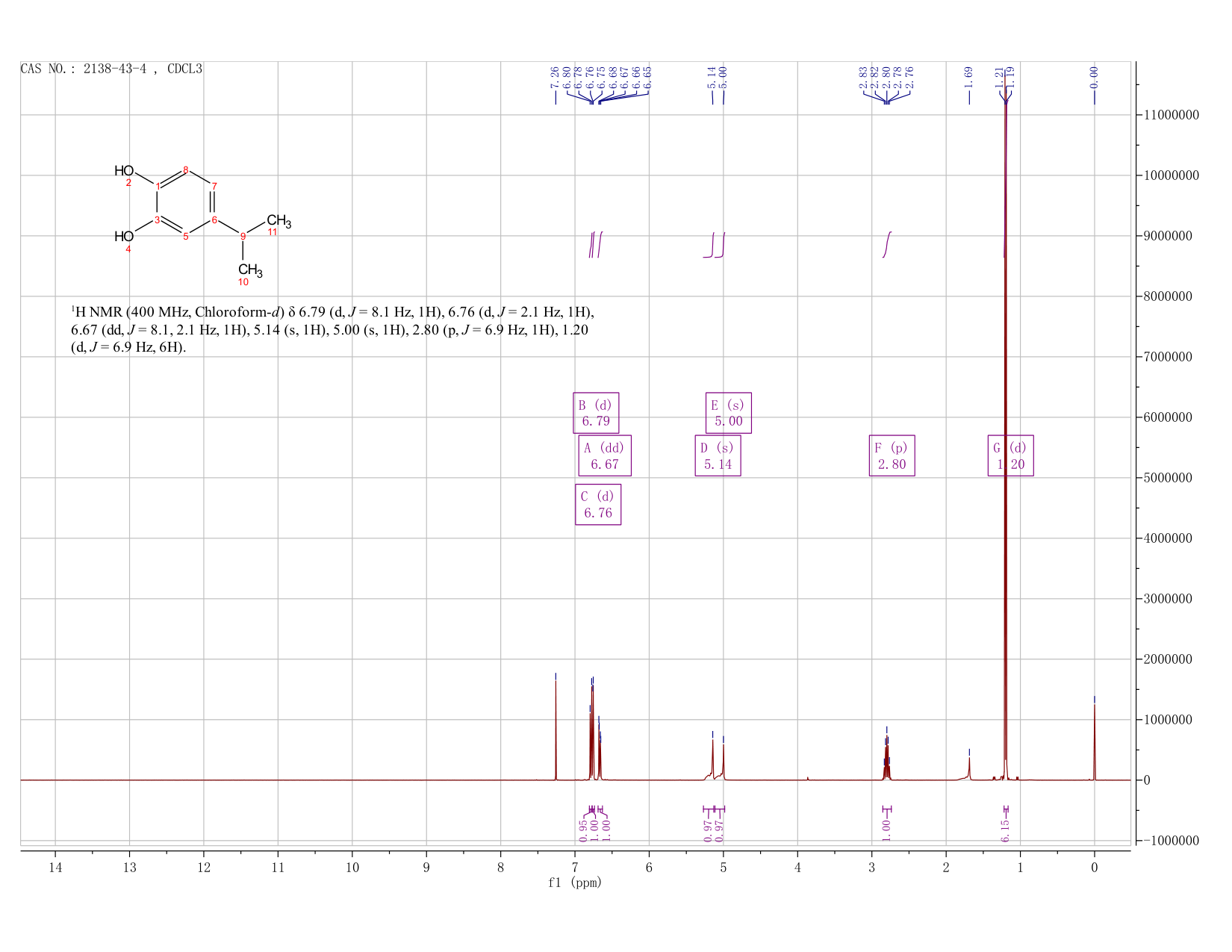Click the HO group numbered 4
This screenshot has width=1232, height=952.
[x=124, y=237]
